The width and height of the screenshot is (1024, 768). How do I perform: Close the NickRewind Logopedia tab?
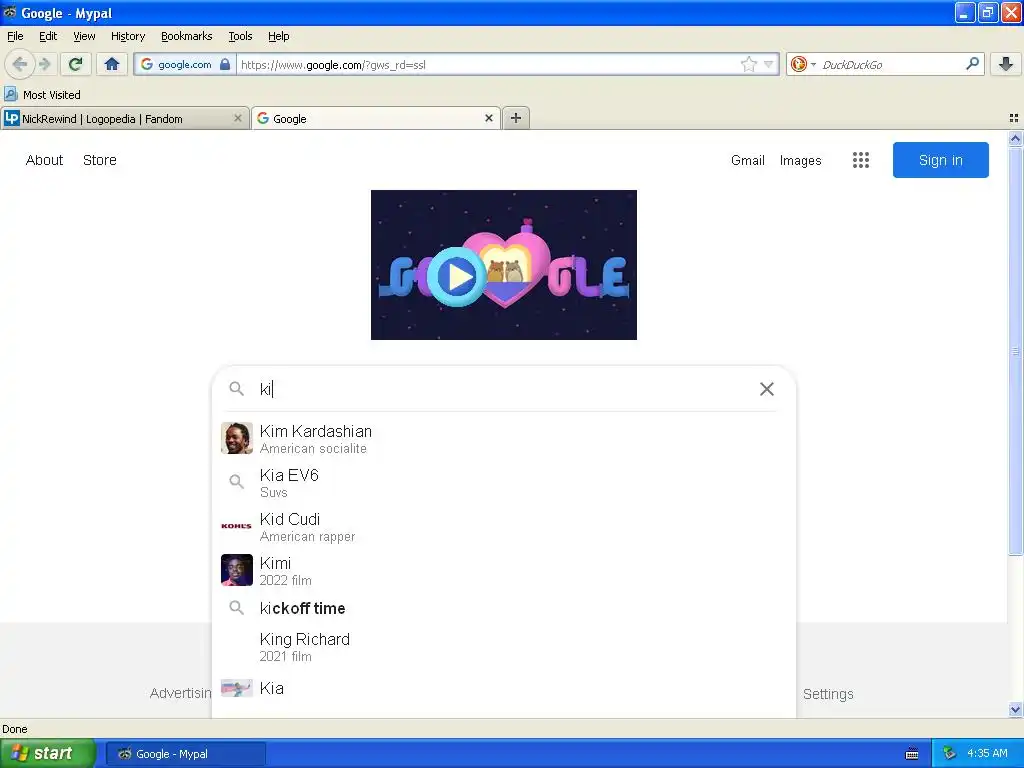pyautogui.click(x=238, y=118)
